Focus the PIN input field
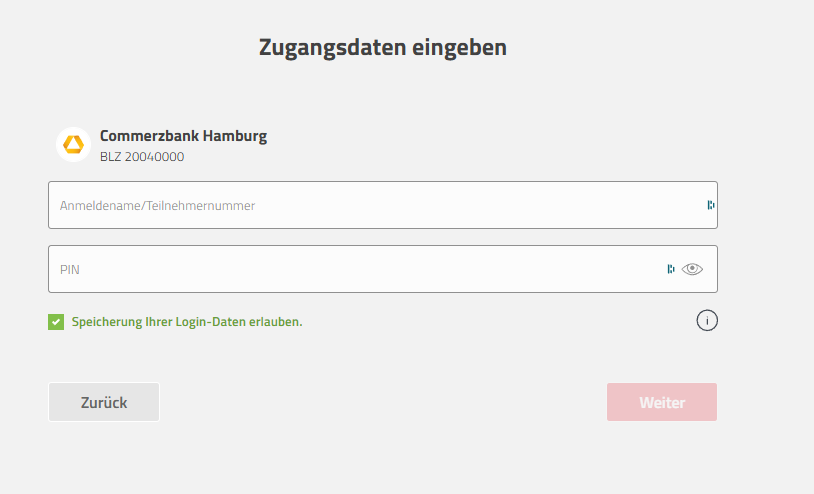This screenshot has height=494, width=814. pos(383,269)
